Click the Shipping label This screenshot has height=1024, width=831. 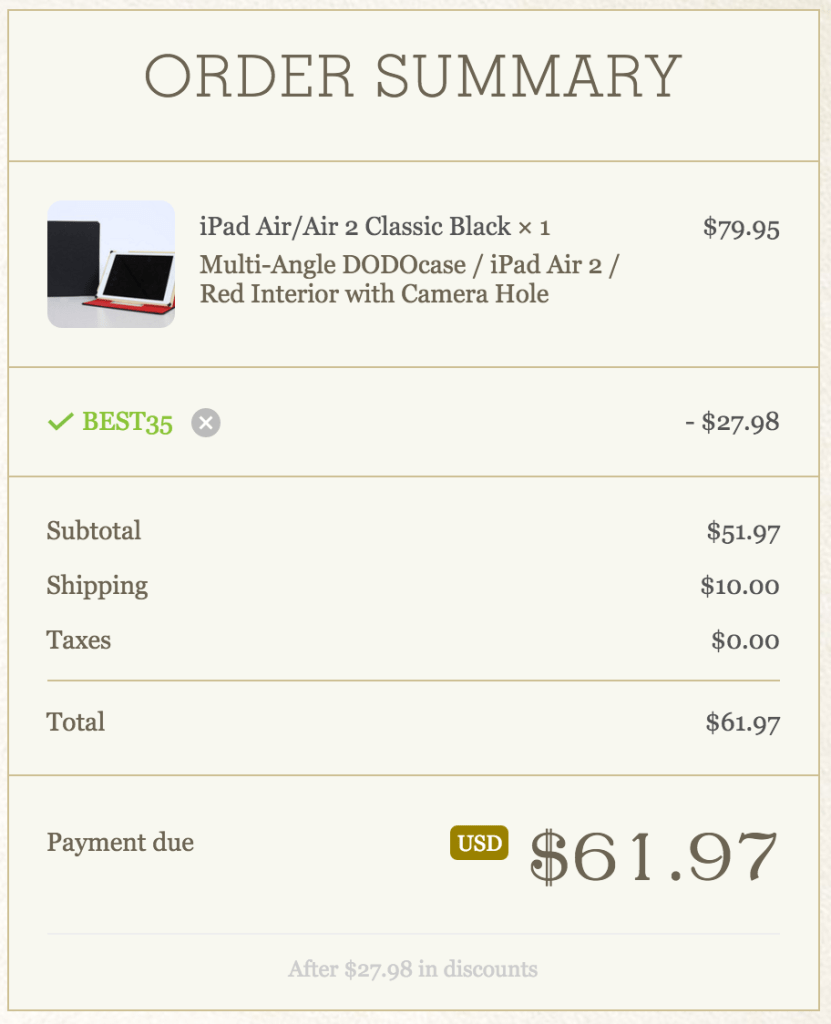(x=97, y=586)
